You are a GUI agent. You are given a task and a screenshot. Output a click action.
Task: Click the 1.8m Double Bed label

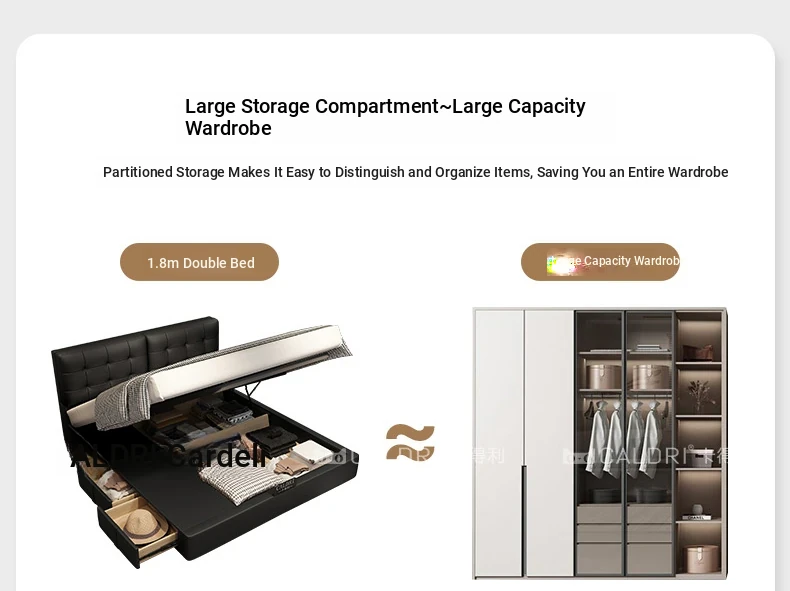[x=200, y=262]
